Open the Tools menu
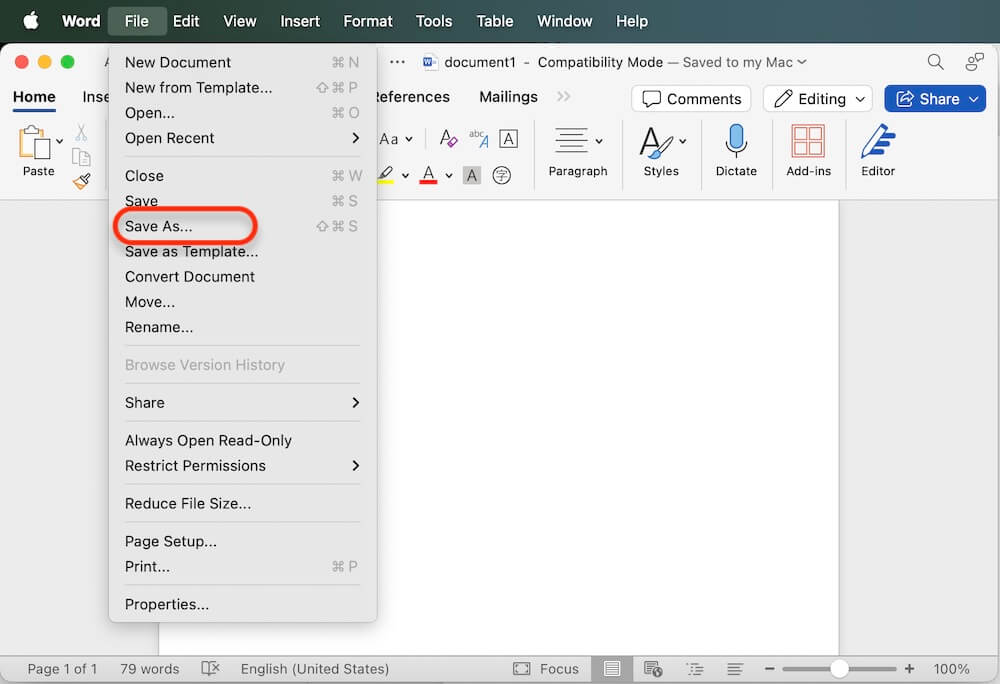 [x=433, y=20]
